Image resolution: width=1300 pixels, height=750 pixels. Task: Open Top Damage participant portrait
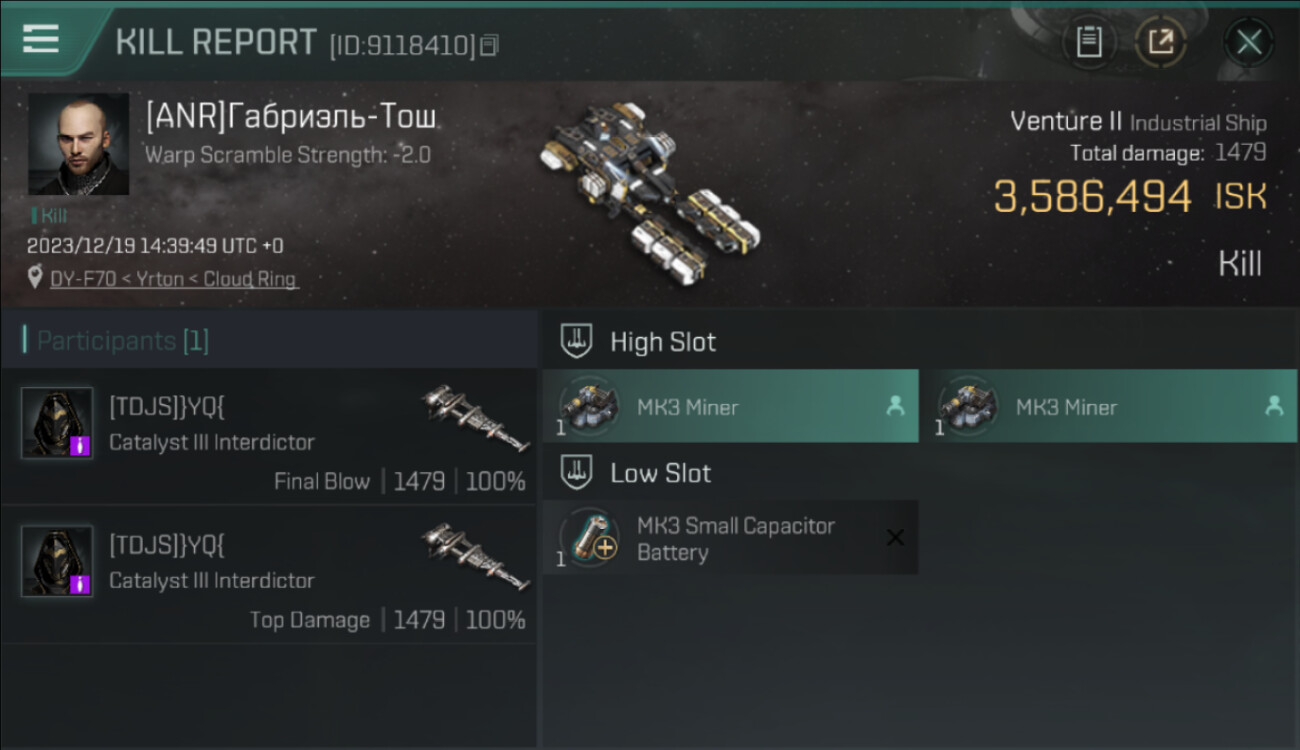[x=57, y=561]
